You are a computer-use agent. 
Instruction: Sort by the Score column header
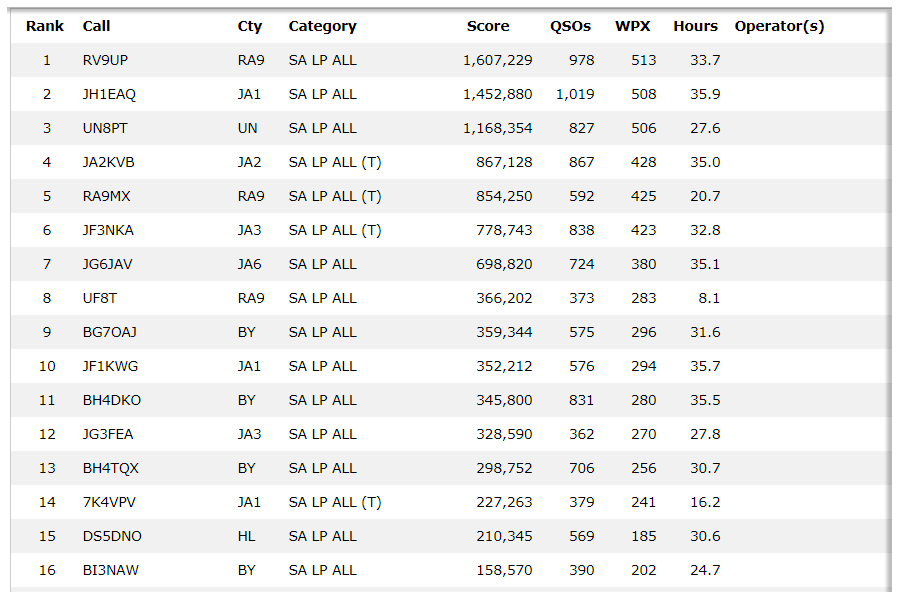coord(488,26)
